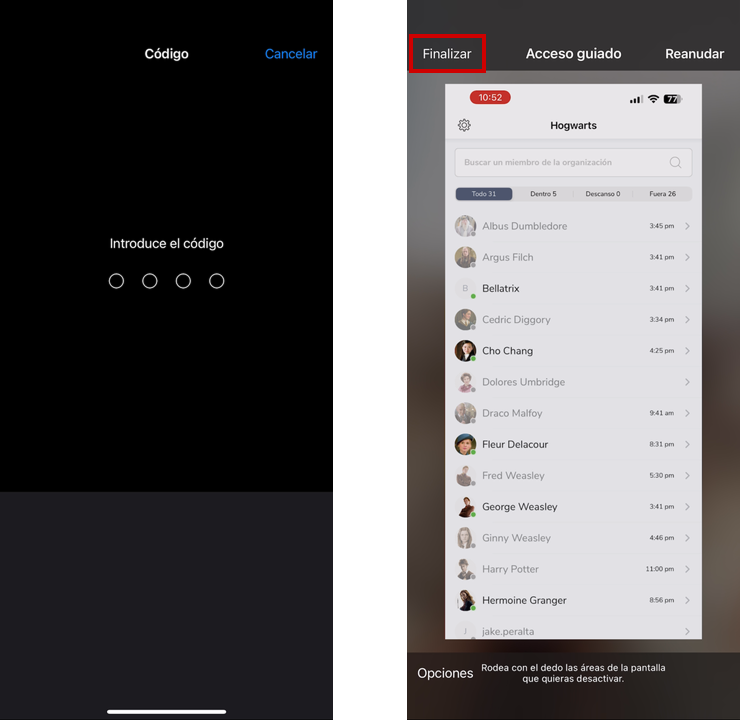Expand Fleur Delacour row chevron
This screenshot has height=720, width=740.
point(687,444)
